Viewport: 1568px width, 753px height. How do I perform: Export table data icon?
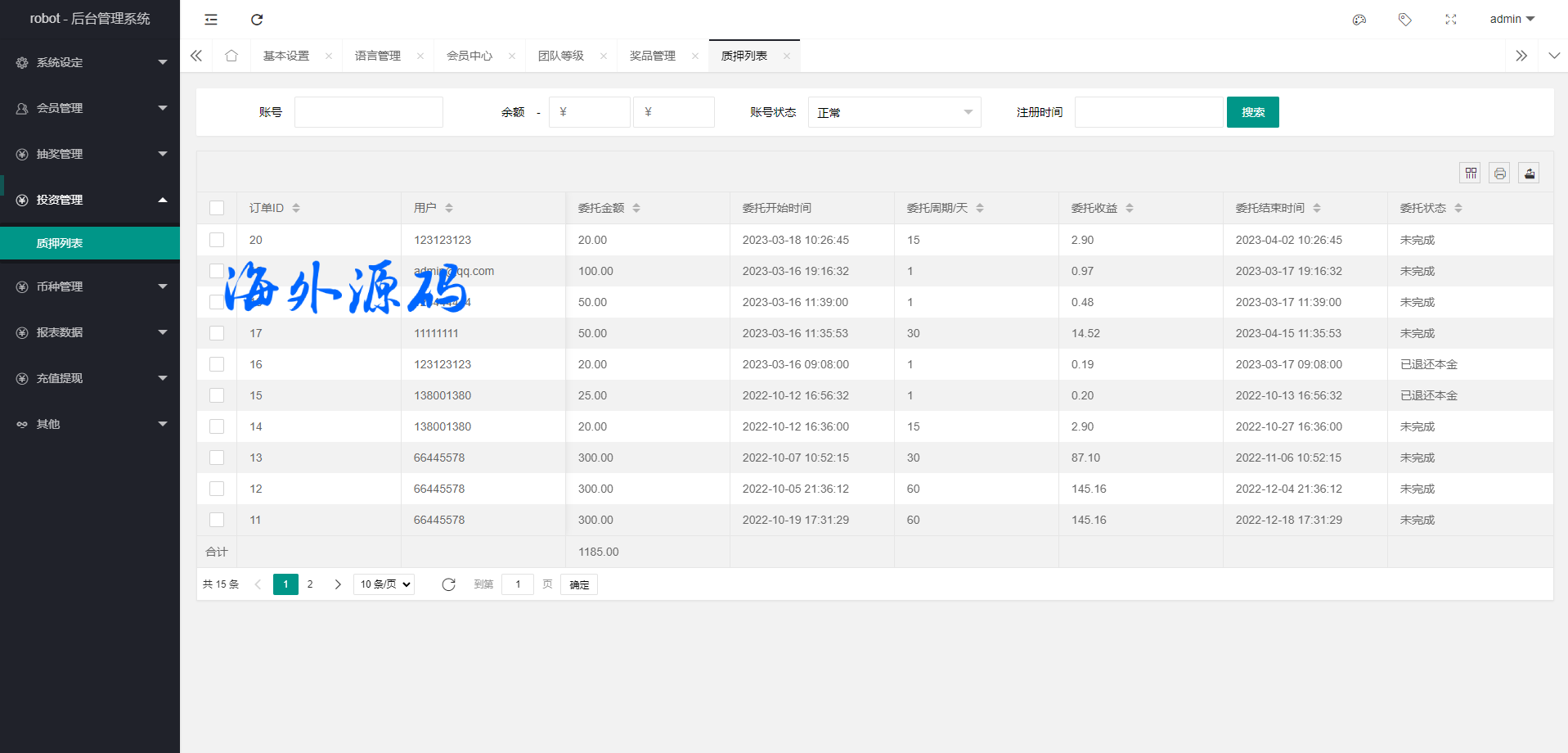coord(1530,173)
